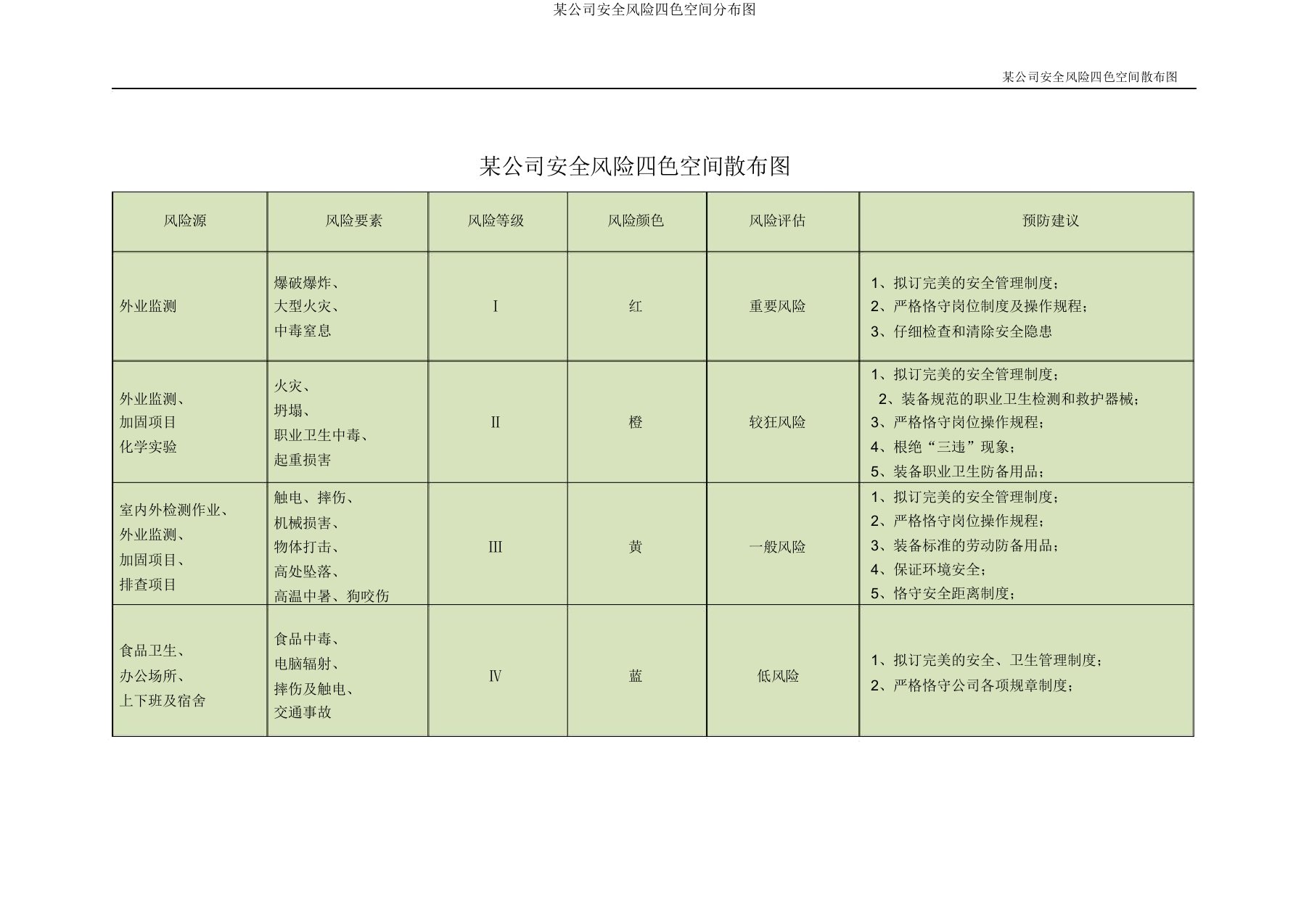
Task: Click the text 室内外检测作业、
Action: [x=174, y=510]
